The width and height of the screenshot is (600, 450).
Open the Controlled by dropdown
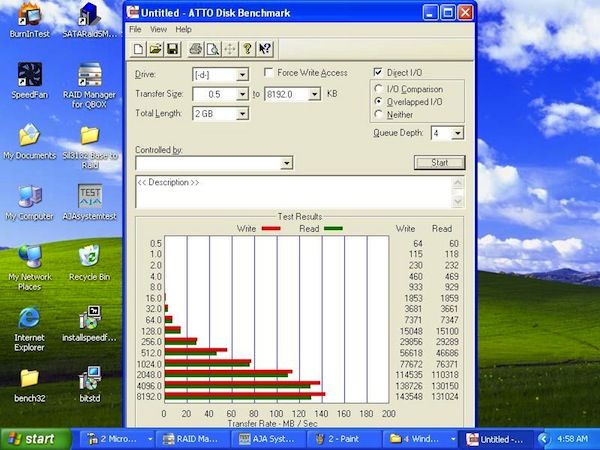pyautogui.click(x=287, y=163)
